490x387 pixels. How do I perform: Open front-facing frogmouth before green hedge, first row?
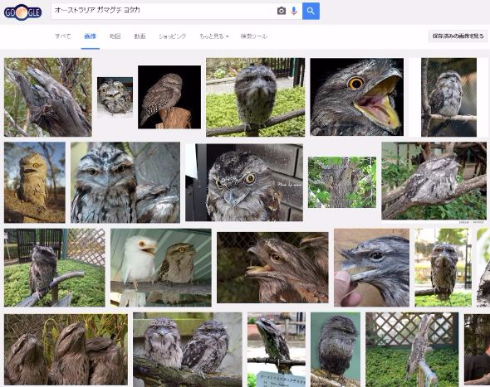tap(255, 97)
